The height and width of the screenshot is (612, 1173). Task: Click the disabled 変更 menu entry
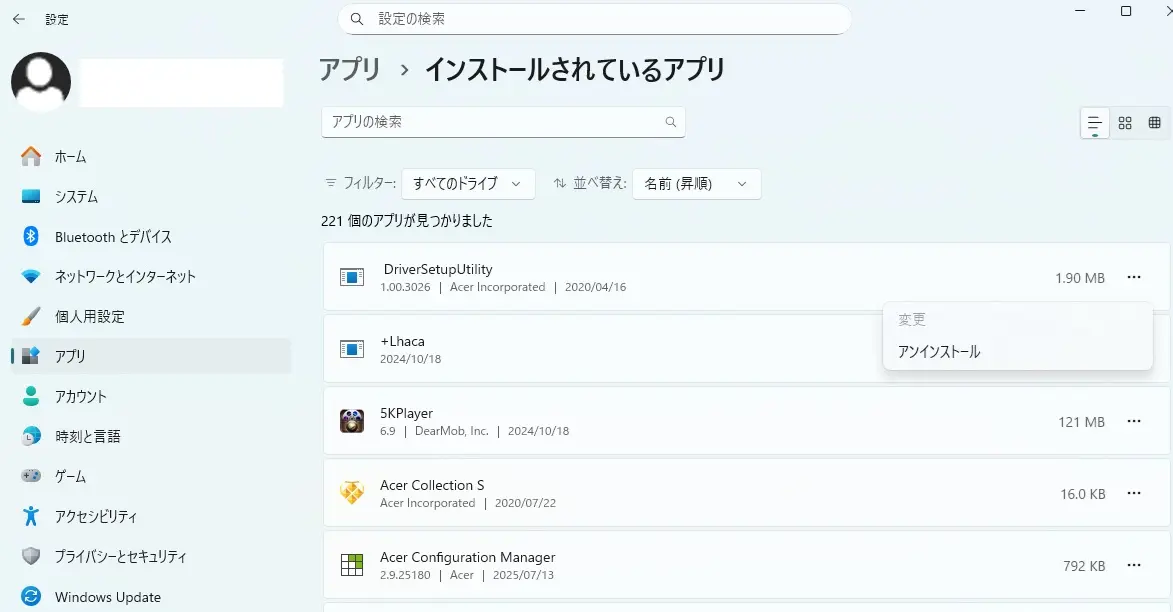coord(1017,319)
